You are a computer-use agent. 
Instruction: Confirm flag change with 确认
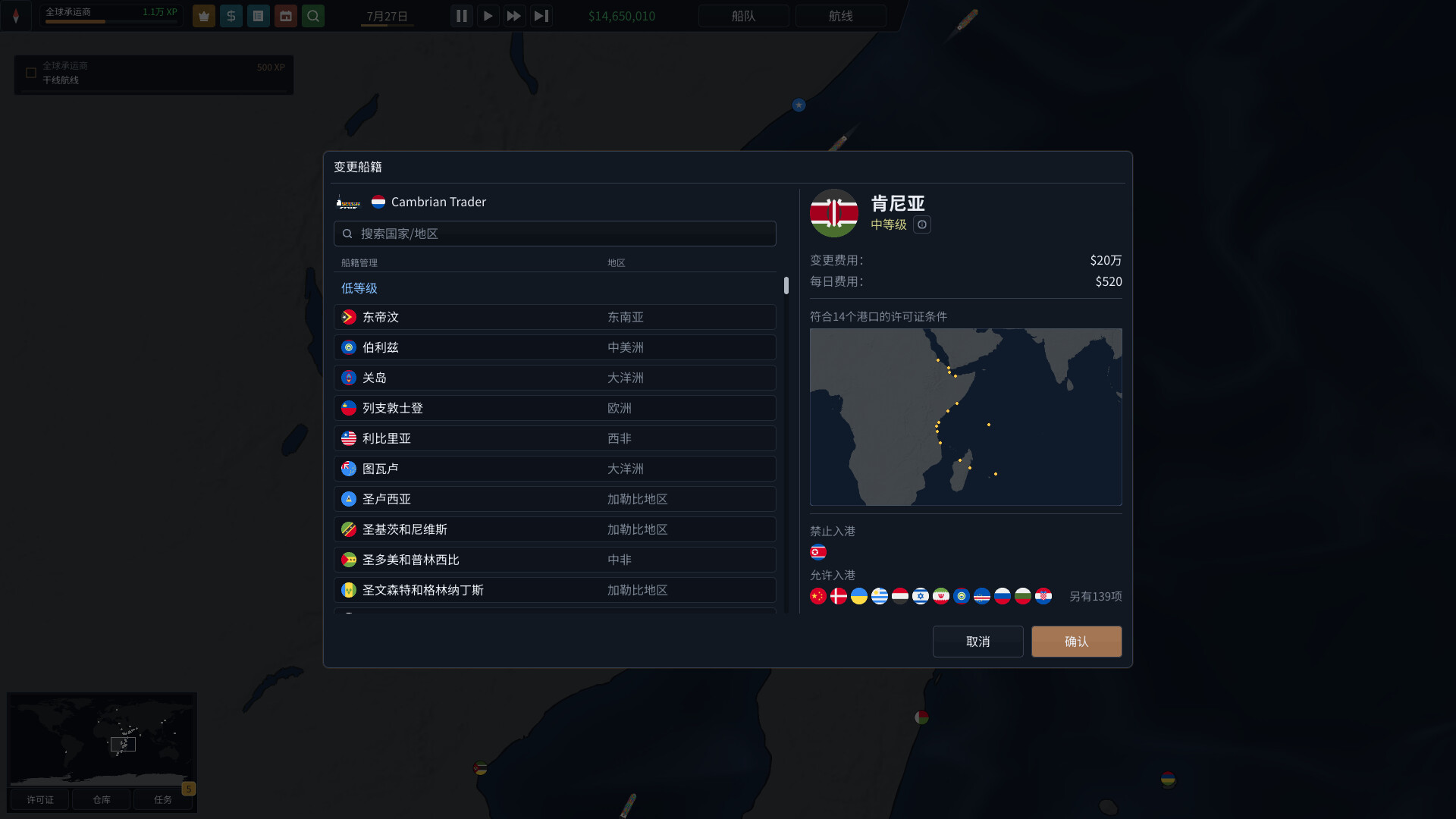coord(1076,642)
